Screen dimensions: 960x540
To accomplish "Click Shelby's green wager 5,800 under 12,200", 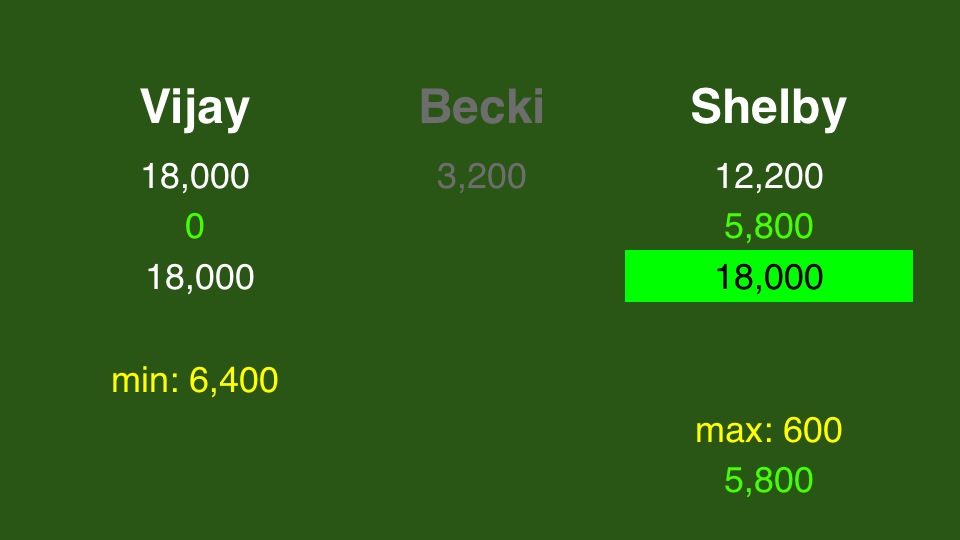I will click(768, 227).
